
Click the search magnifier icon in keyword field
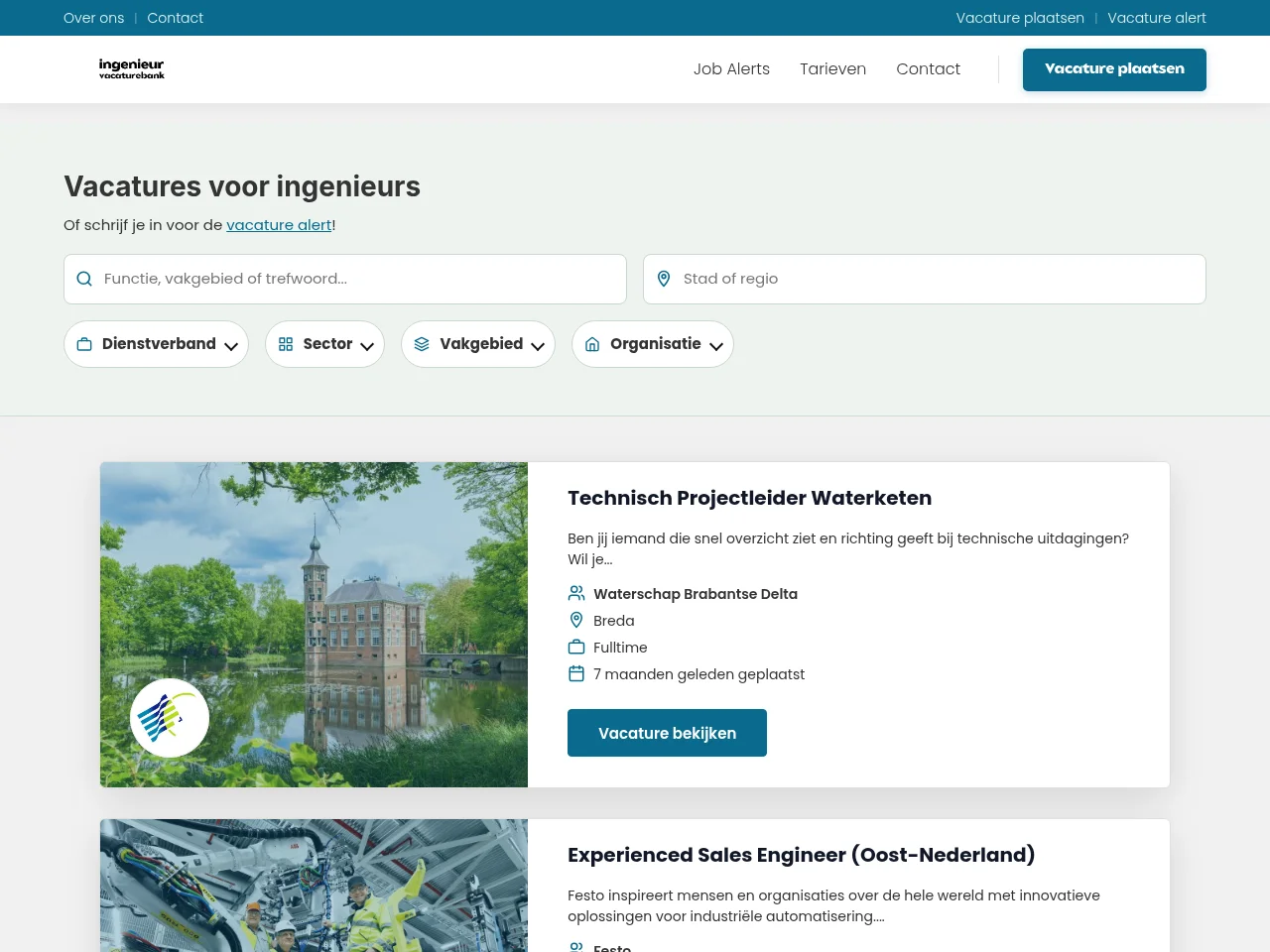(84, 279)
